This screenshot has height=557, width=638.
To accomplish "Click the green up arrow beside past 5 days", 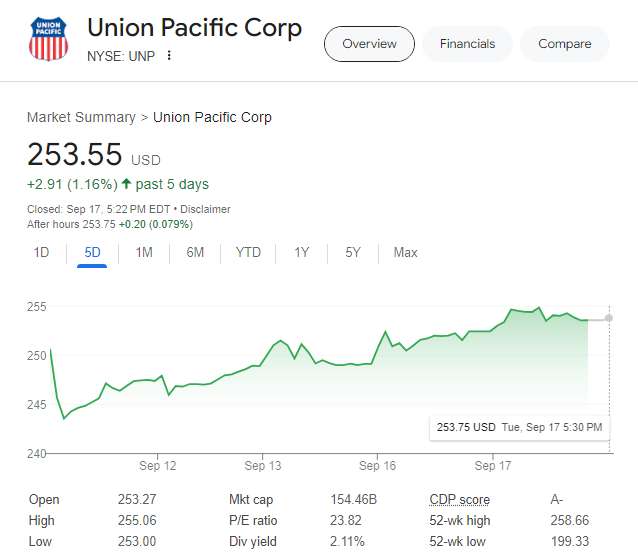I will tap(127, 184).
